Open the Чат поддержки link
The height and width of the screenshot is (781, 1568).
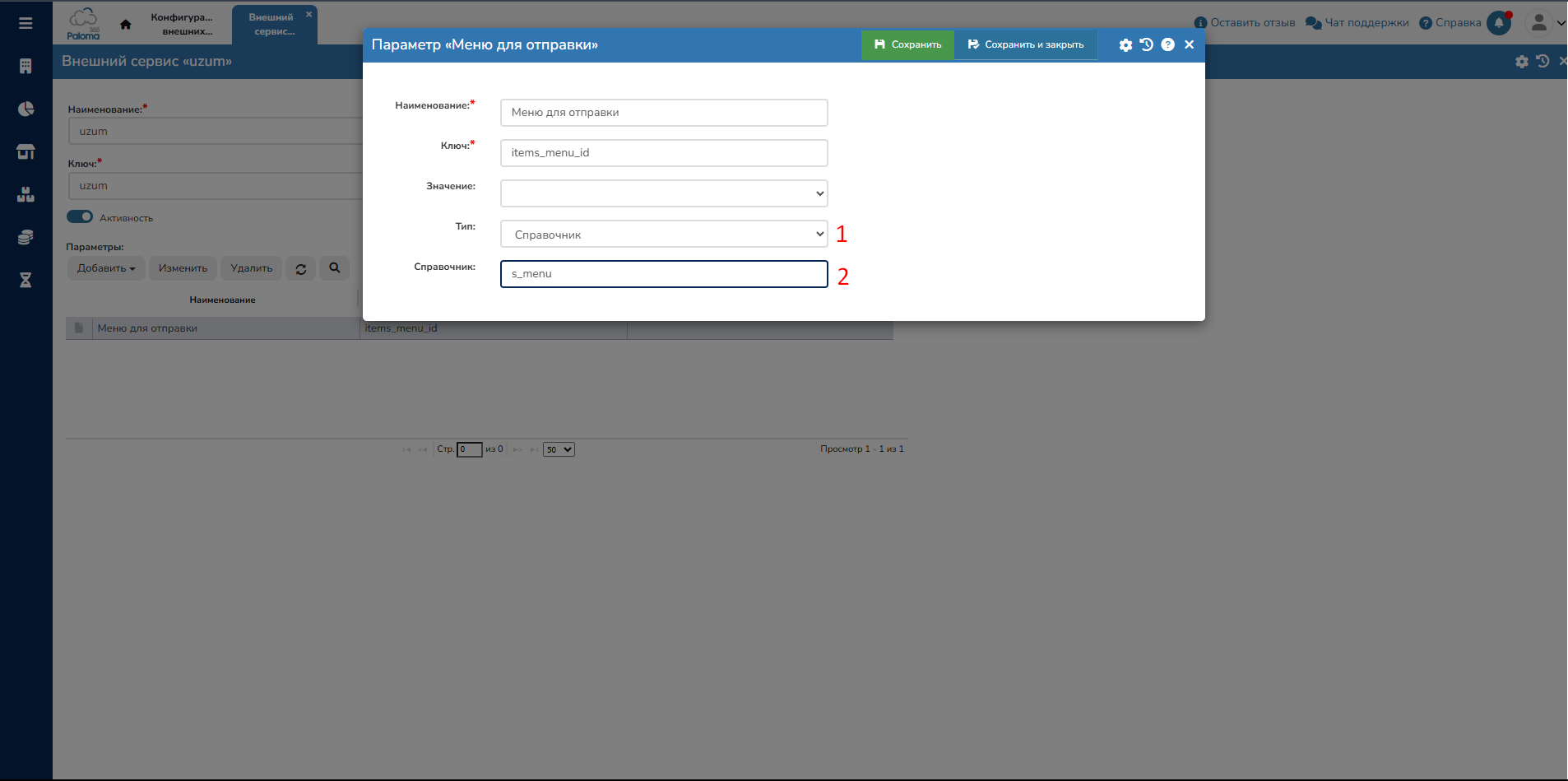click(x=1357, y=23)
